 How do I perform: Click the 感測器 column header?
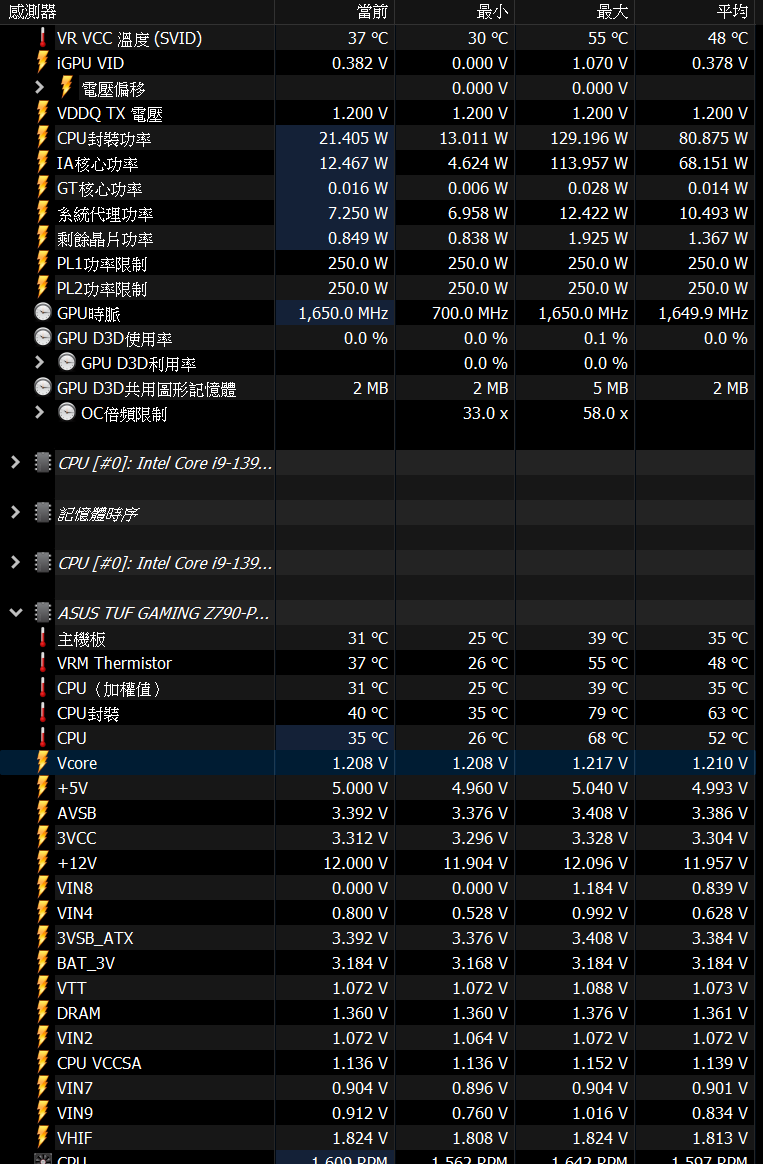pyautogui.click(x=33, y=12)
